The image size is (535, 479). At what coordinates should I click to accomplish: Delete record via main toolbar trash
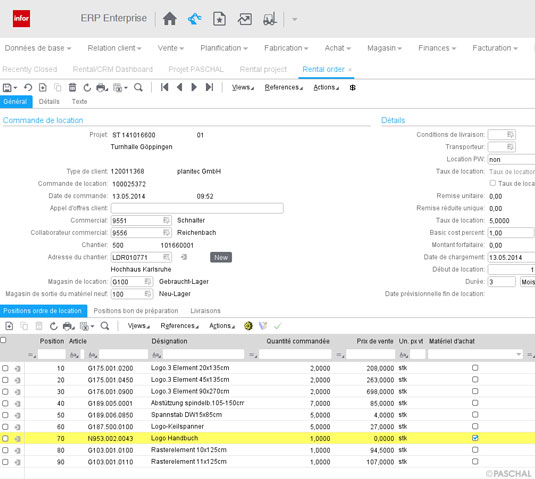click(72, 88)
